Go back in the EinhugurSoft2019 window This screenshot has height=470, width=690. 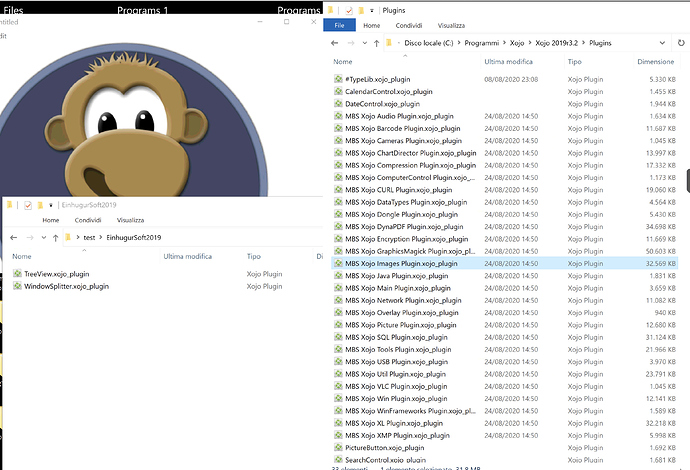(x=14, y=238)
